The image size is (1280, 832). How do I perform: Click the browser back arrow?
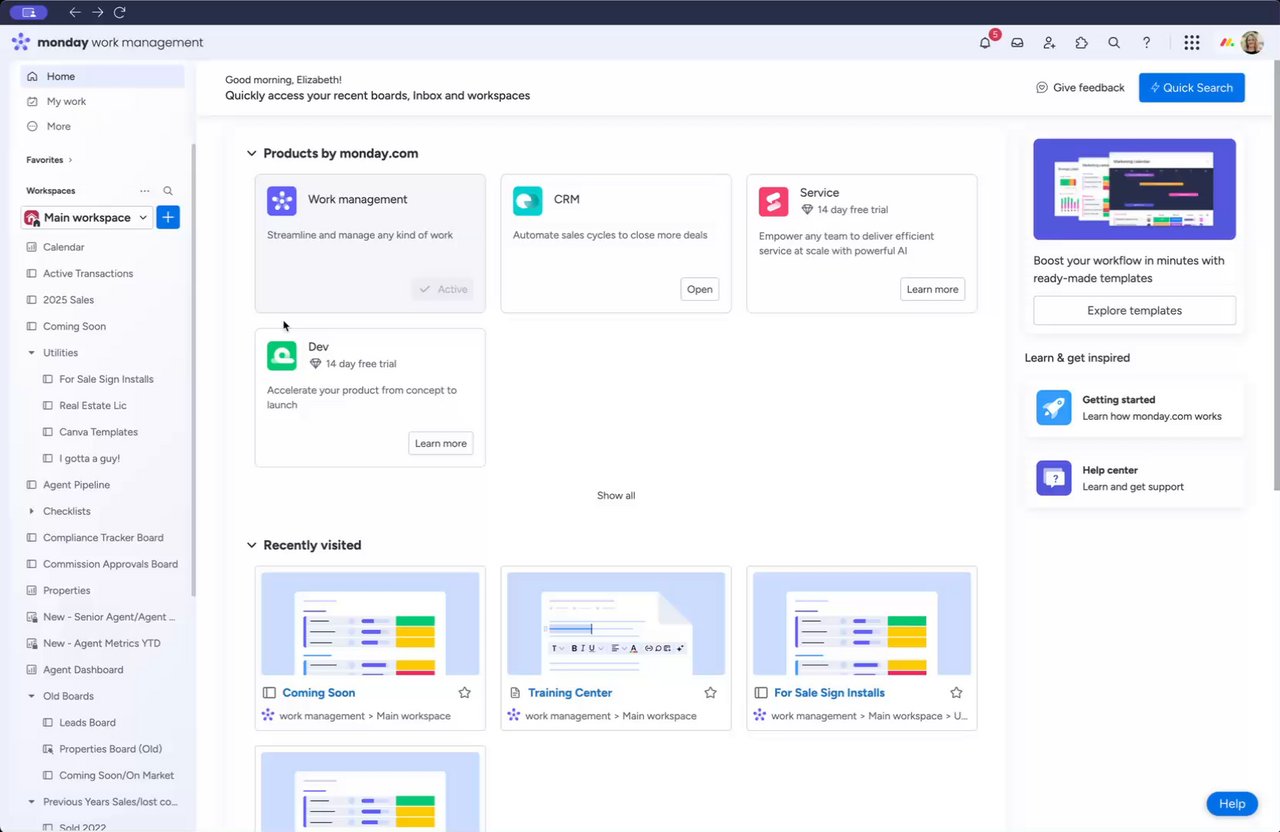(x=75, y=12)
